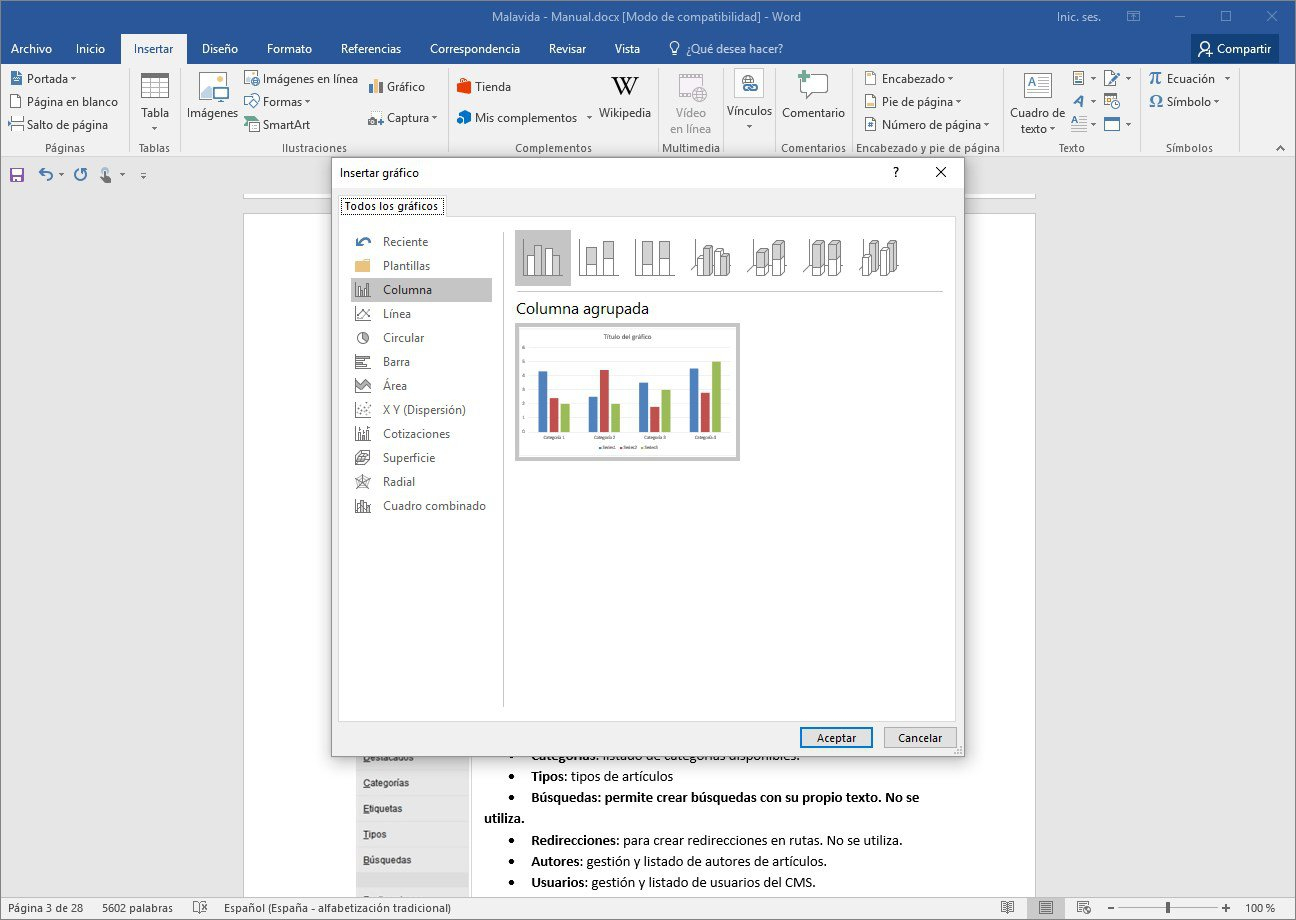The height and width of the screenshot is (920, 1296).
Task: Select Cuadro combinado chart category
Action: 433,506
